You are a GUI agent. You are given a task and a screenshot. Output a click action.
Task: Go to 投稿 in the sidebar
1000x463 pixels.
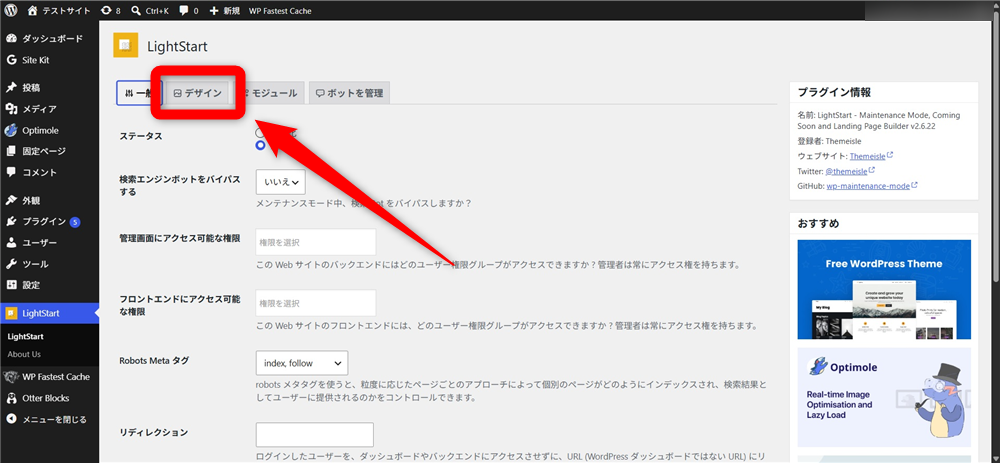click(49, 88)
